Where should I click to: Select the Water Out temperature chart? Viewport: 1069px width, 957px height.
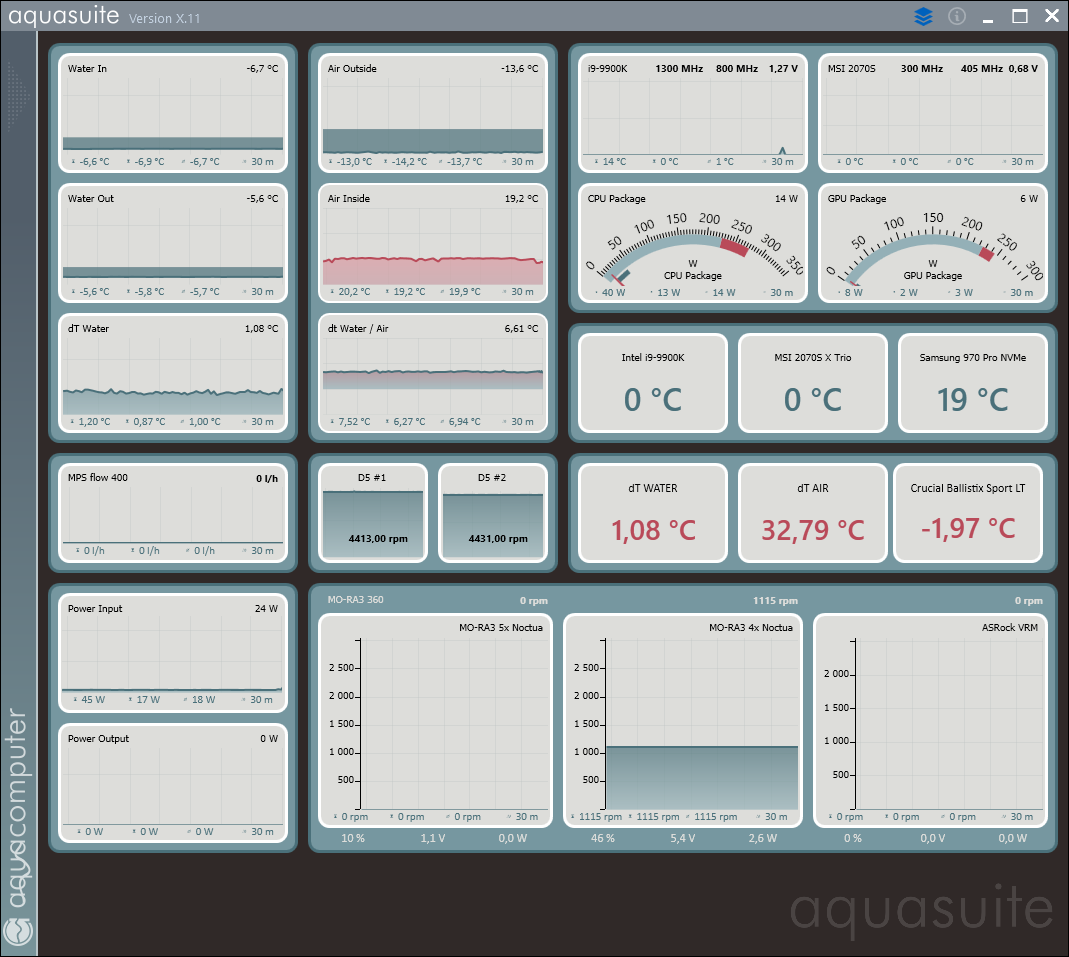click(172, 243)
